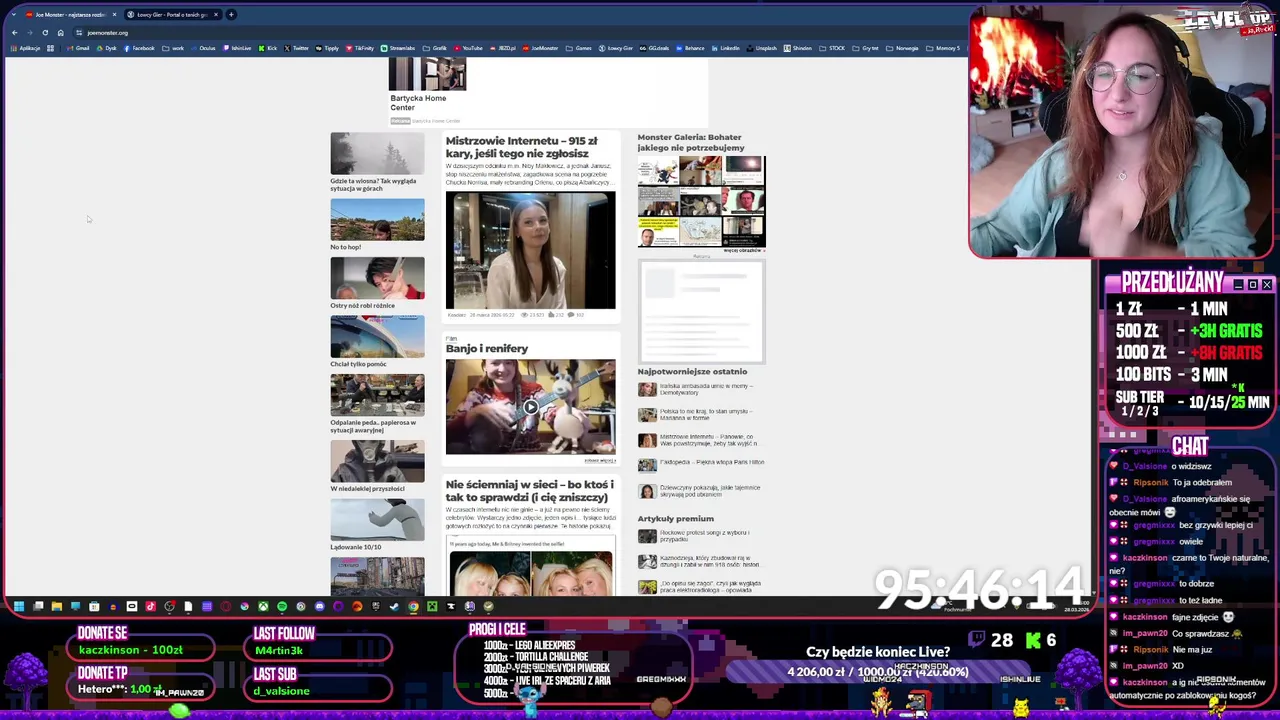Open the Grafik bookmarks folder

(x=435, y=48)
